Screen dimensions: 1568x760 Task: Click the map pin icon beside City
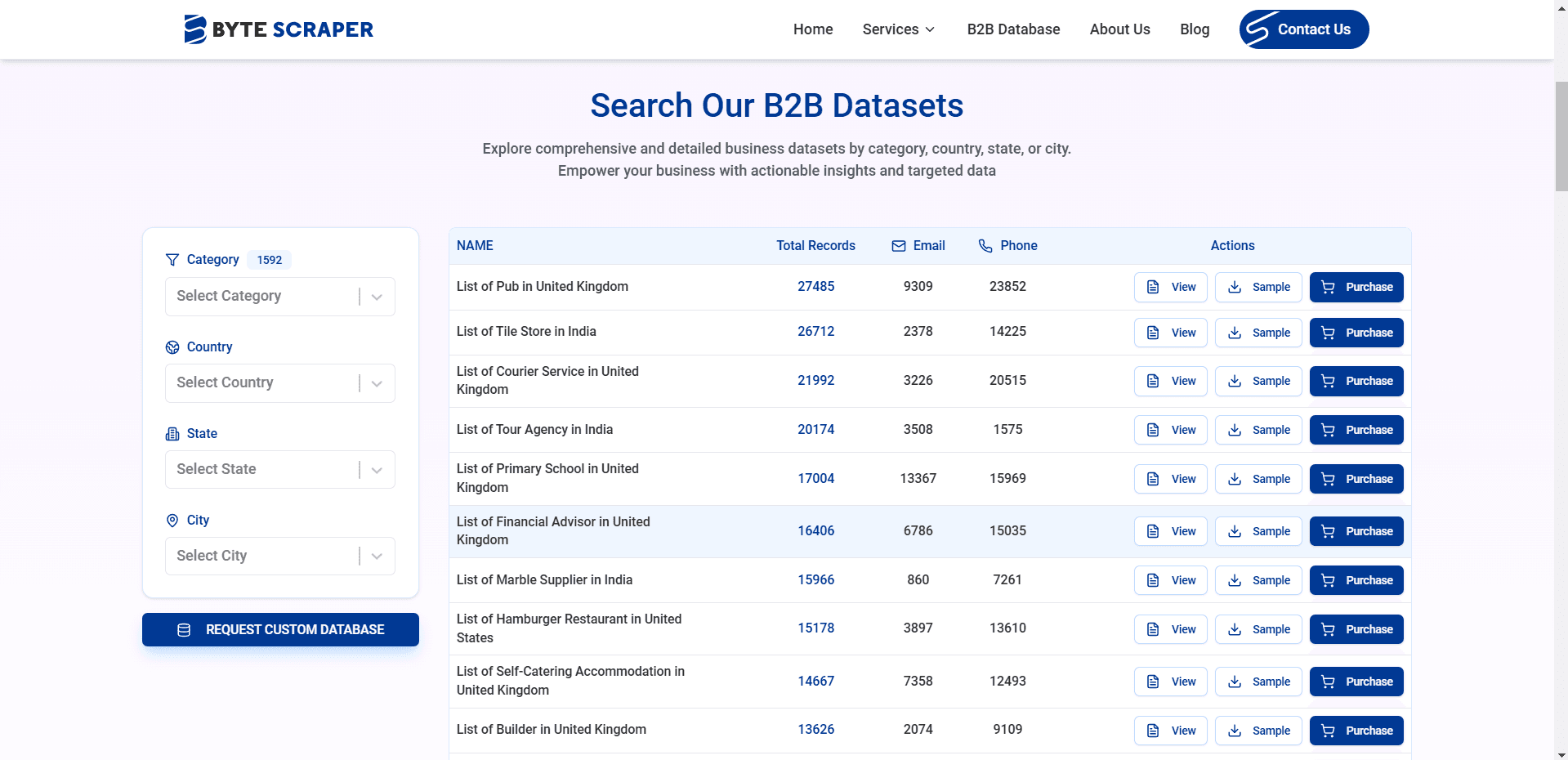[x=172, y=521]
